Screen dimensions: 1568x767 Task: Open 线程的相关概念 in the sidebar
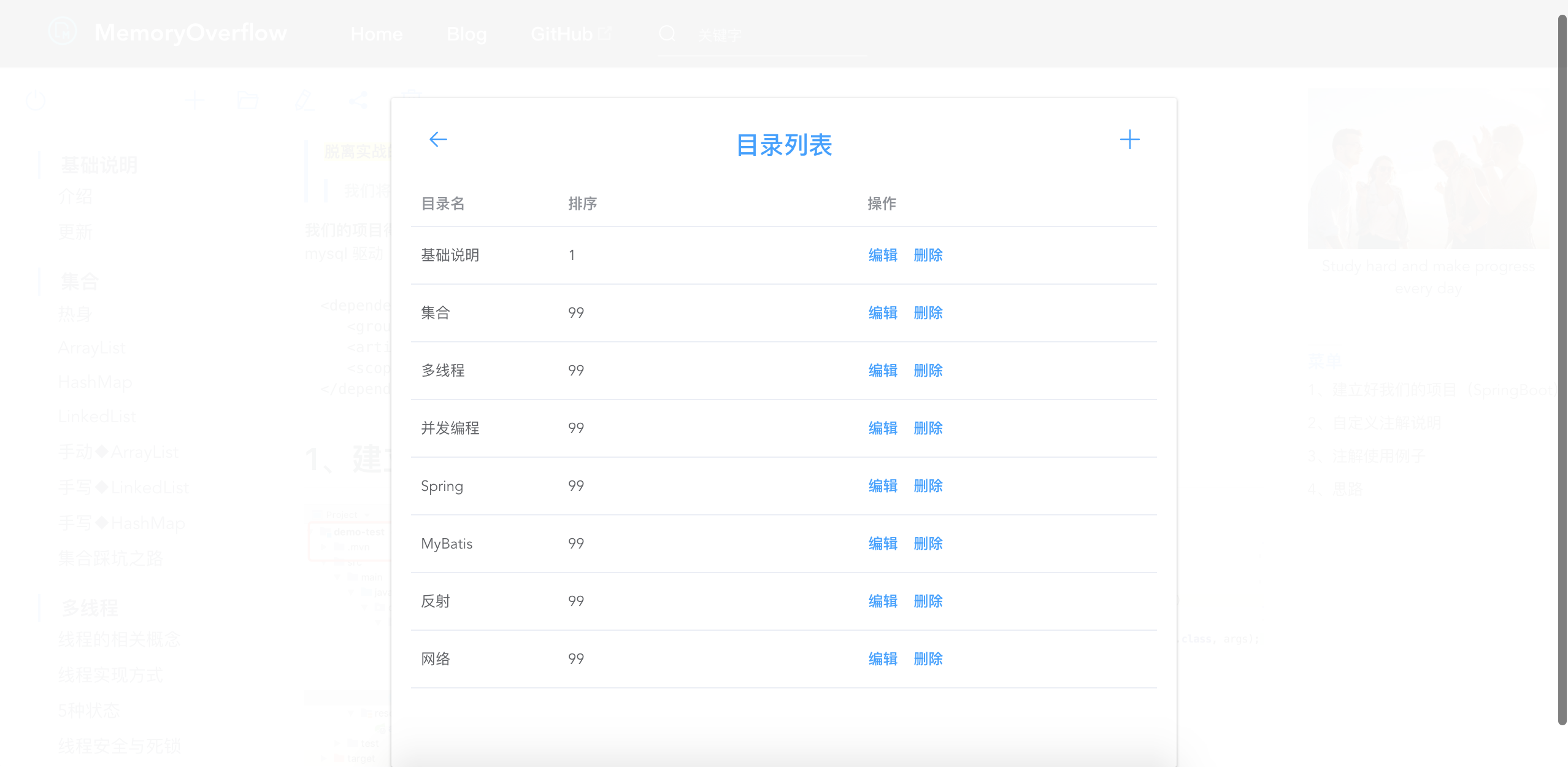pos(120,639)
